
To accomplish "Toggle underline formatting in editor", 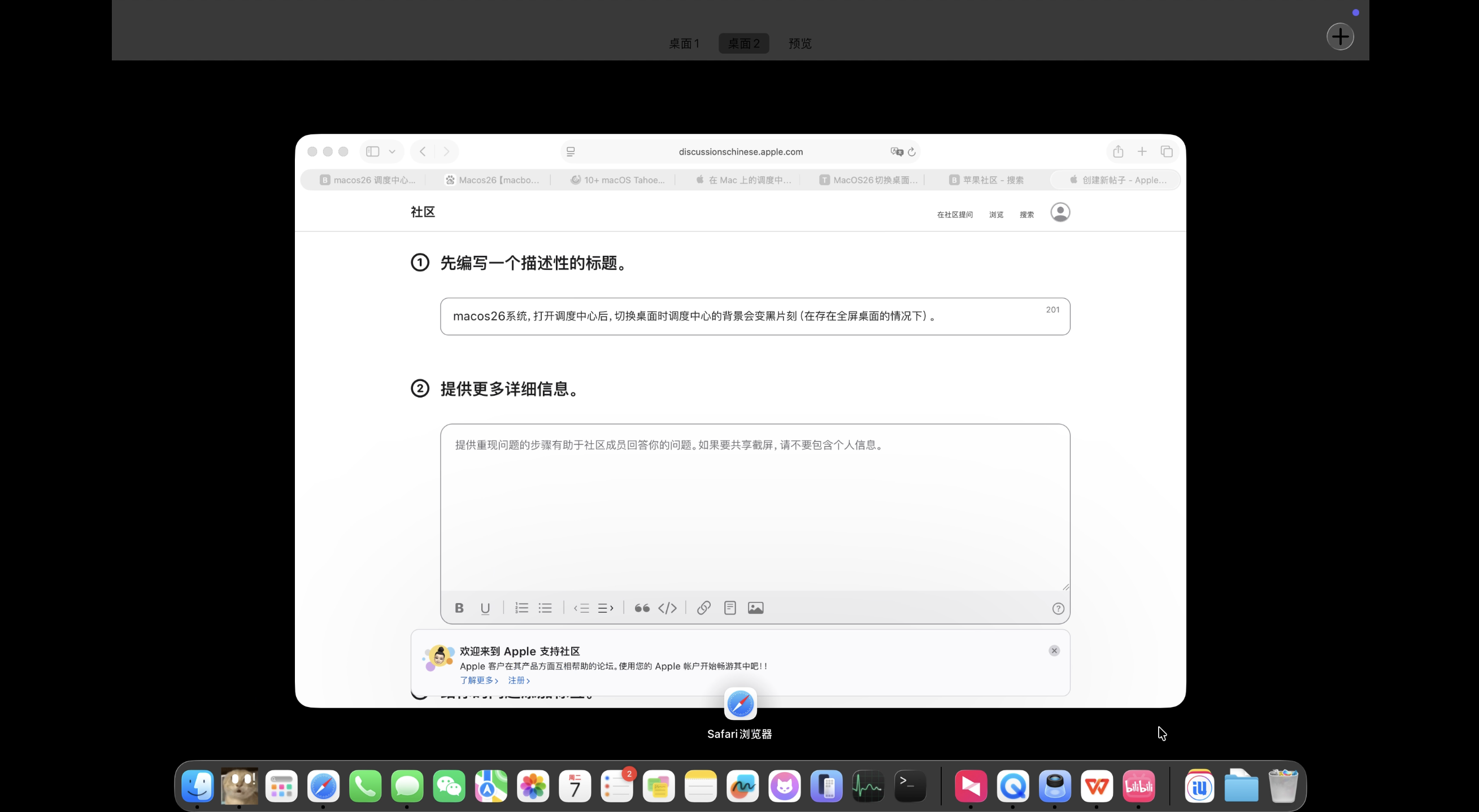I will click(x=485, y=608).
